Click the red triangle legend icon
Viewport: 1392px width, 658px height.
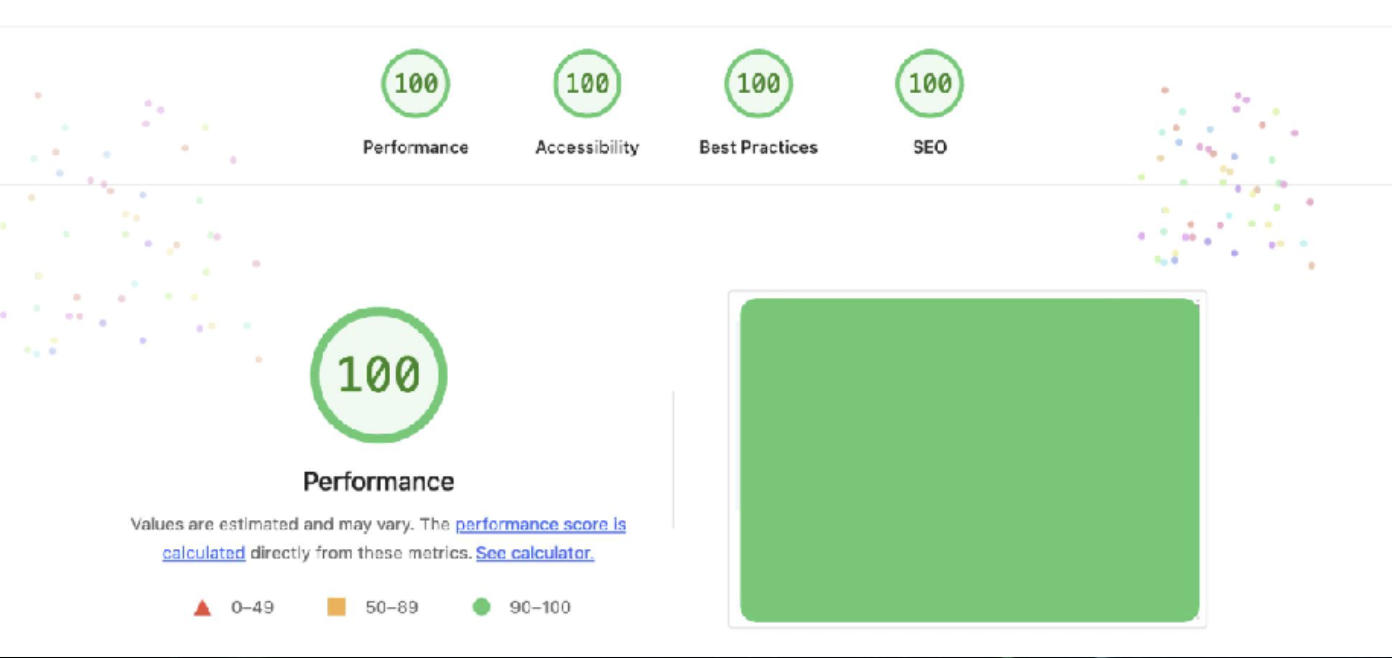(x=202, y=607)
